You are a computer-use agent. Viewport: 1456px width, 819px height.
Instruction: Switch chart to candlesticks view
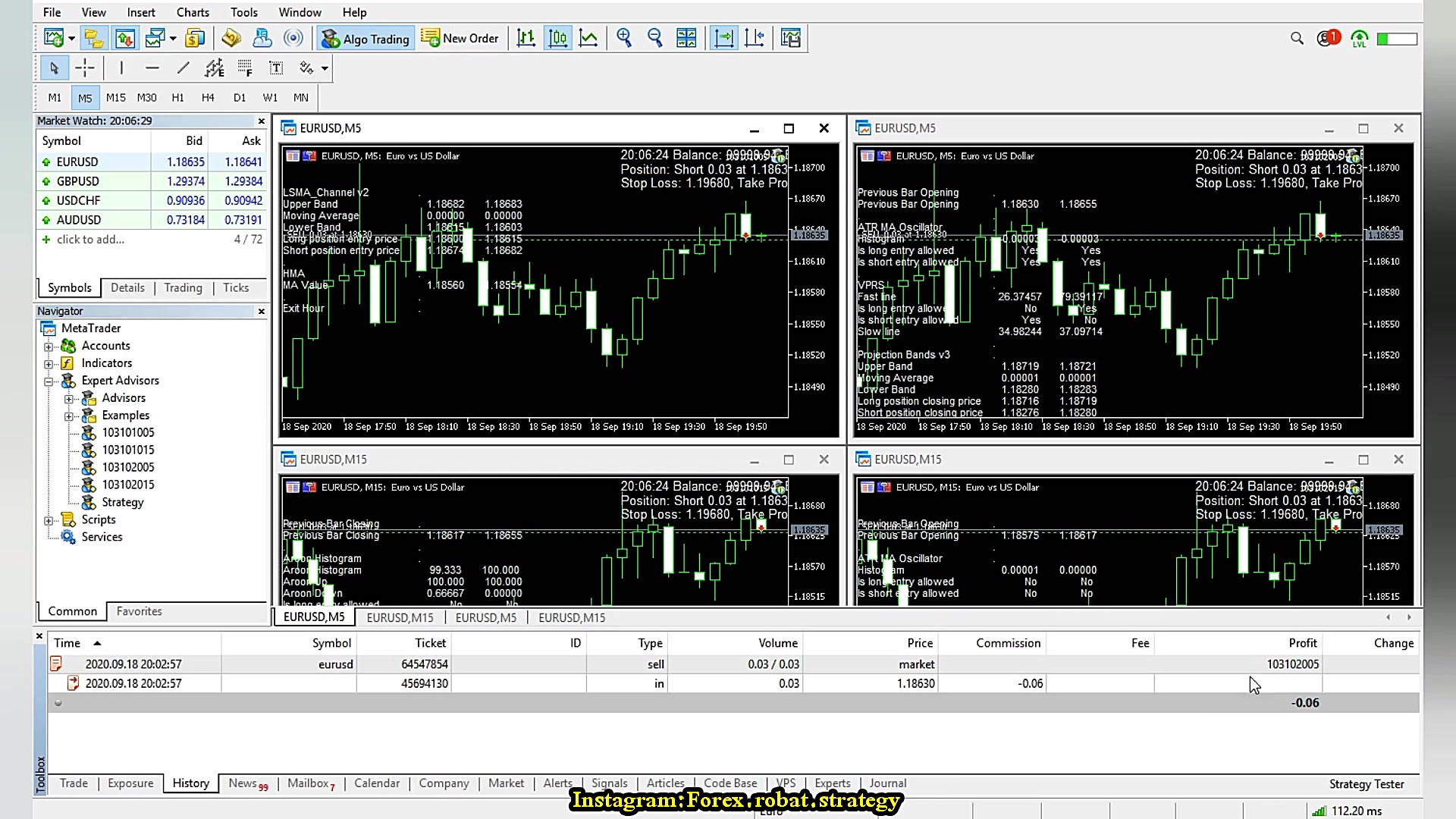557,39
